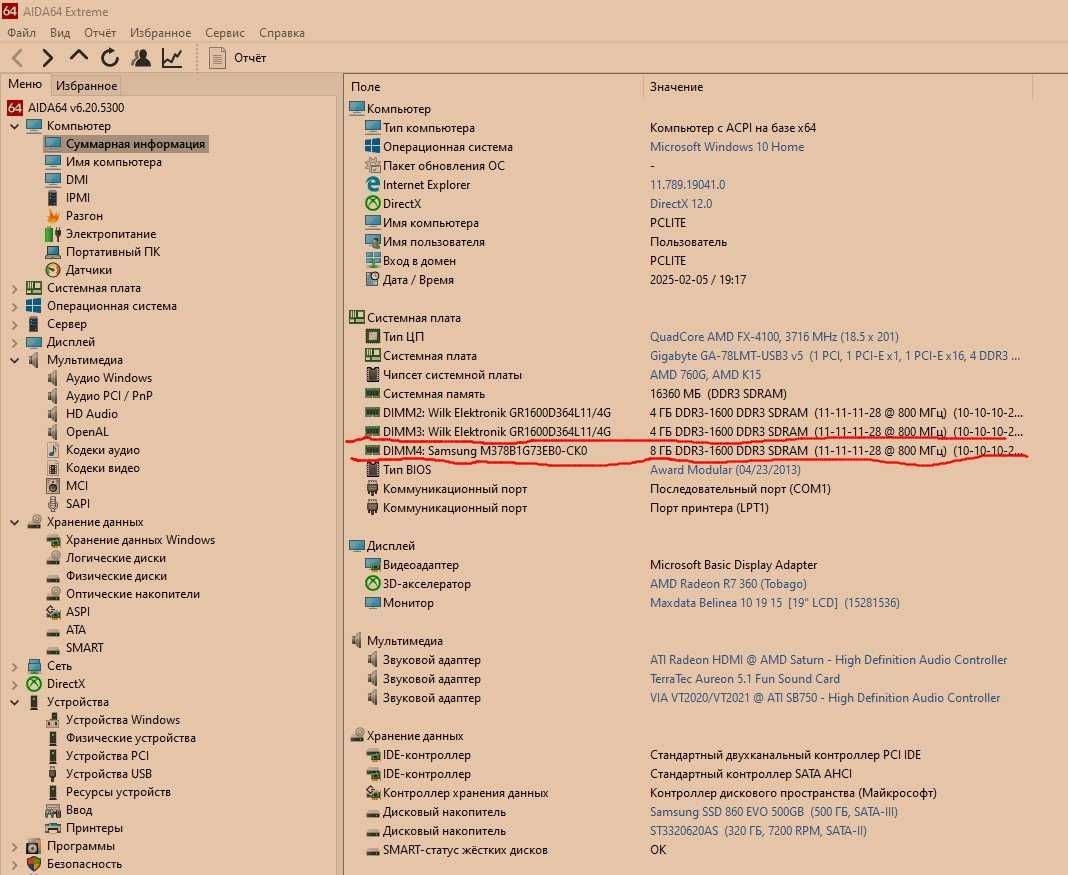
Task: Open the Файл menu
Action: pos(21,33)
